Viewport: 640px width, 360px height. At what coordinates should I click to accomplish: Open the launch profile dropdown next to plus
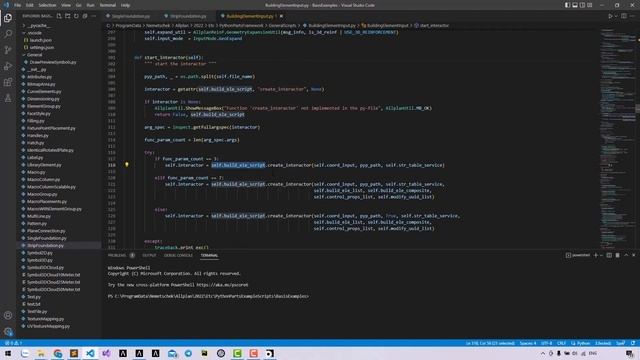point(601,255)
